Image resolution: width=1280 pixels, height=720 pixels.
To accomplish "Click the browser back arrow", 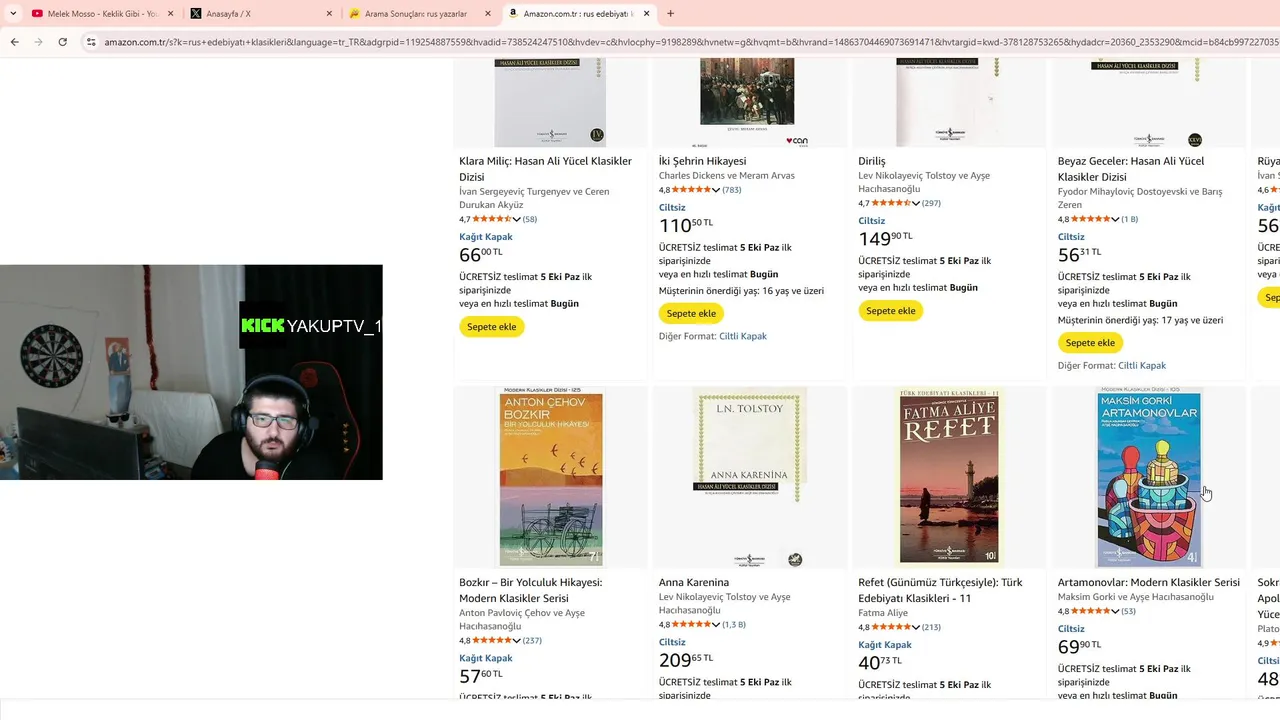I will (14, 42).
